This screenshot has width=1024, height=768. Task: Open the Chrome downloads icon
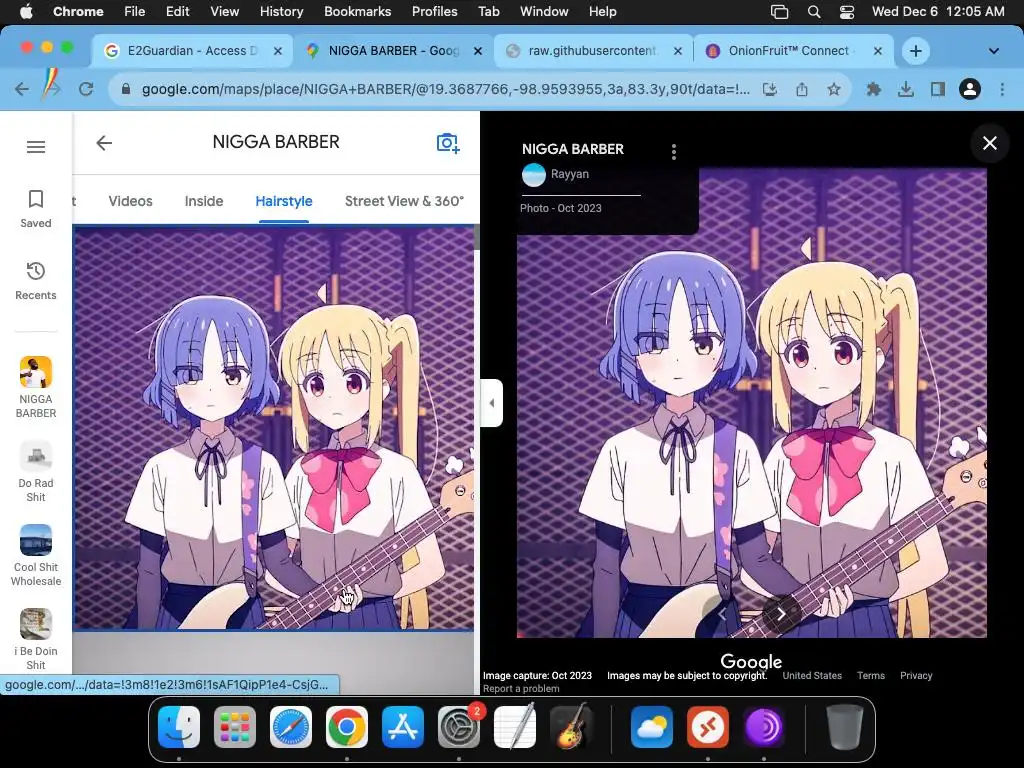tap(906, 89)
